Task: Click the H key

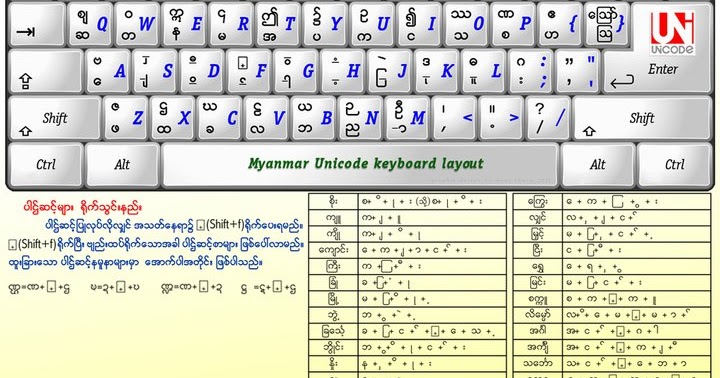Action: point(343,72)
